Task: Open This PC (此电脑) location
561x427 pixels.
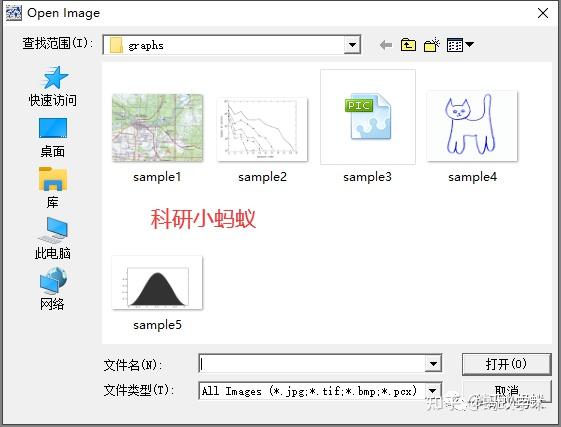Action: point(53,238)
